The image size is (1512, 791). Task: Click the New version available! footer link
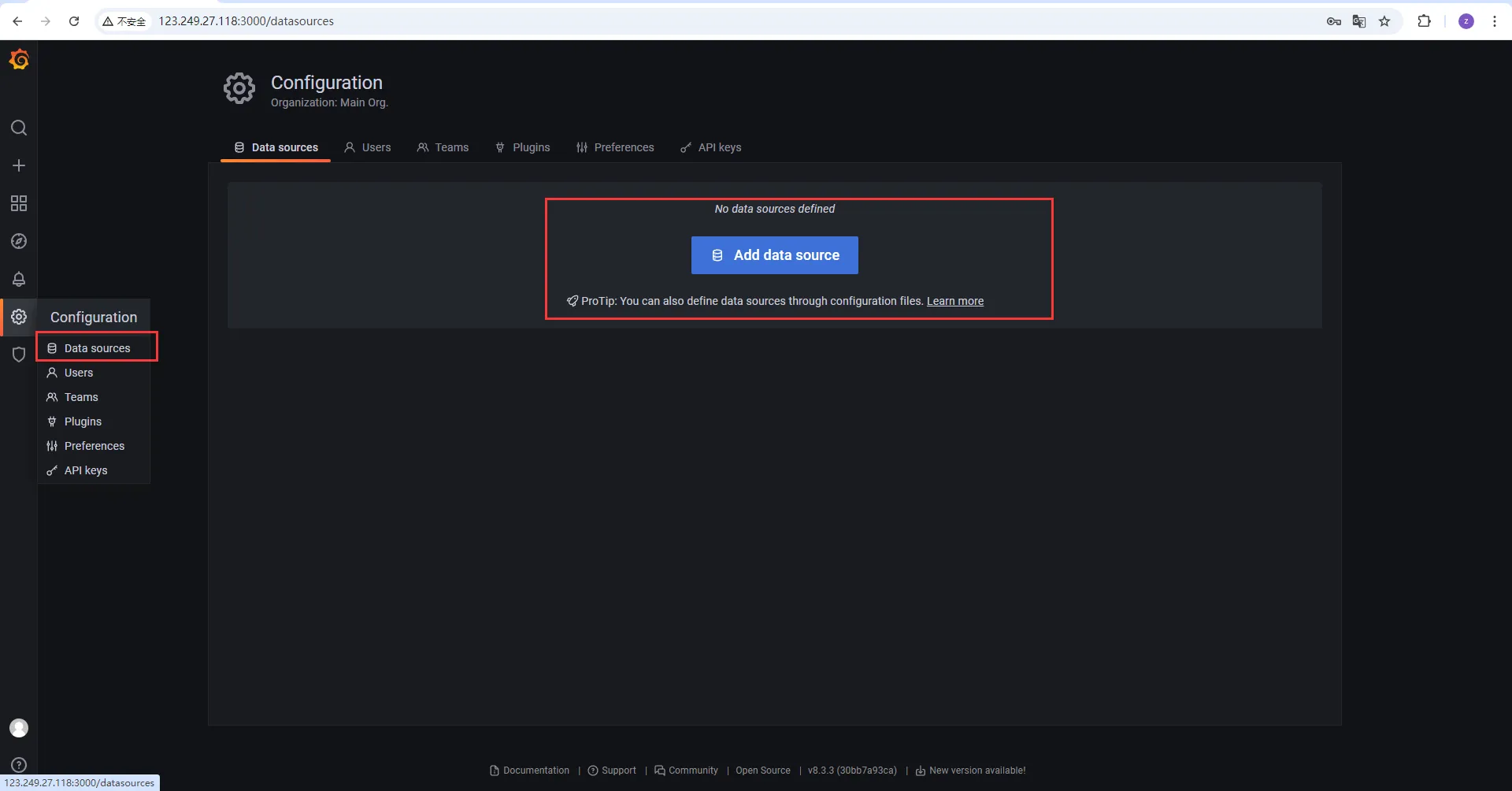970,771
